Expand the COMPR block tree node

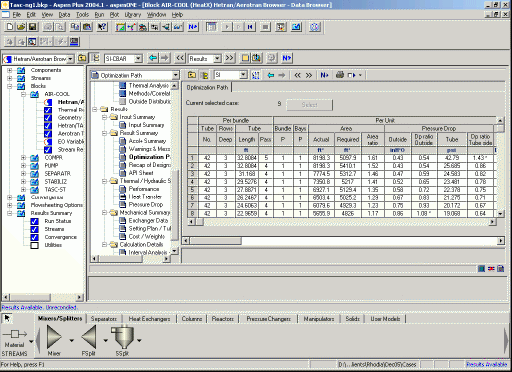[x=23, y=158]
